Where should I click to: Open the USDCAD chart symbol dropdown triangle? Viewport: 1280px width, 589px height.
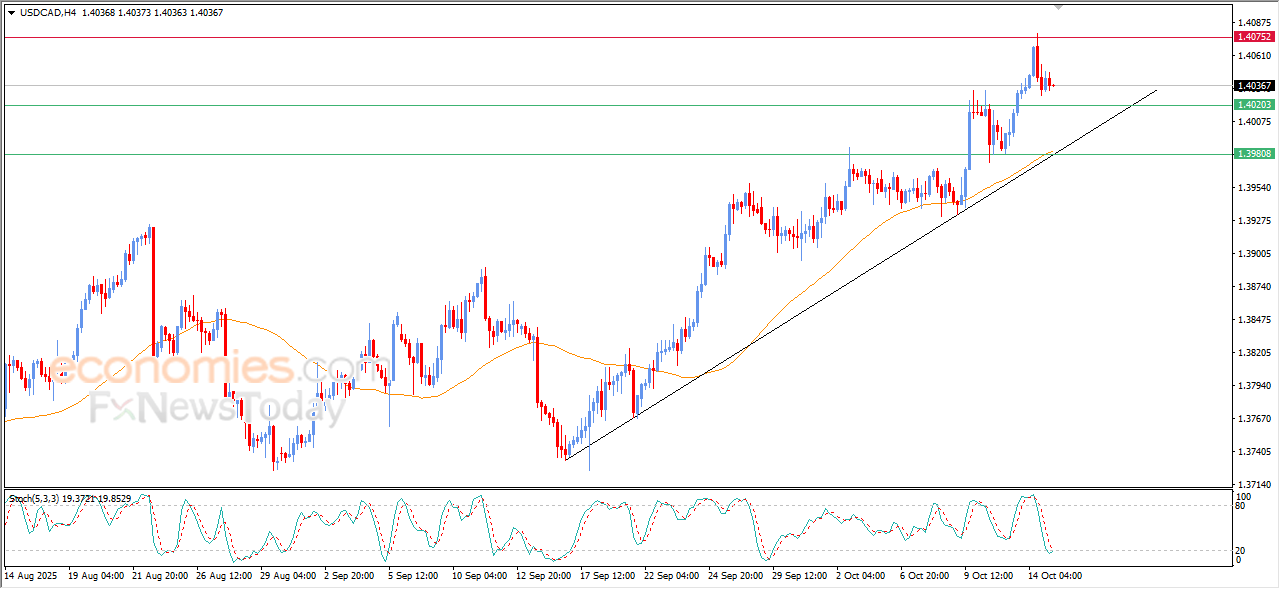pos(10,12)
